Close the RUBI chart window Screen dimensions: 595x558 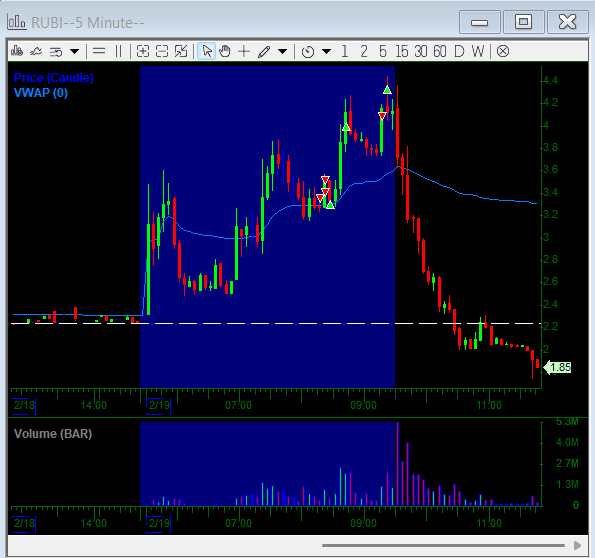point(568,22)
